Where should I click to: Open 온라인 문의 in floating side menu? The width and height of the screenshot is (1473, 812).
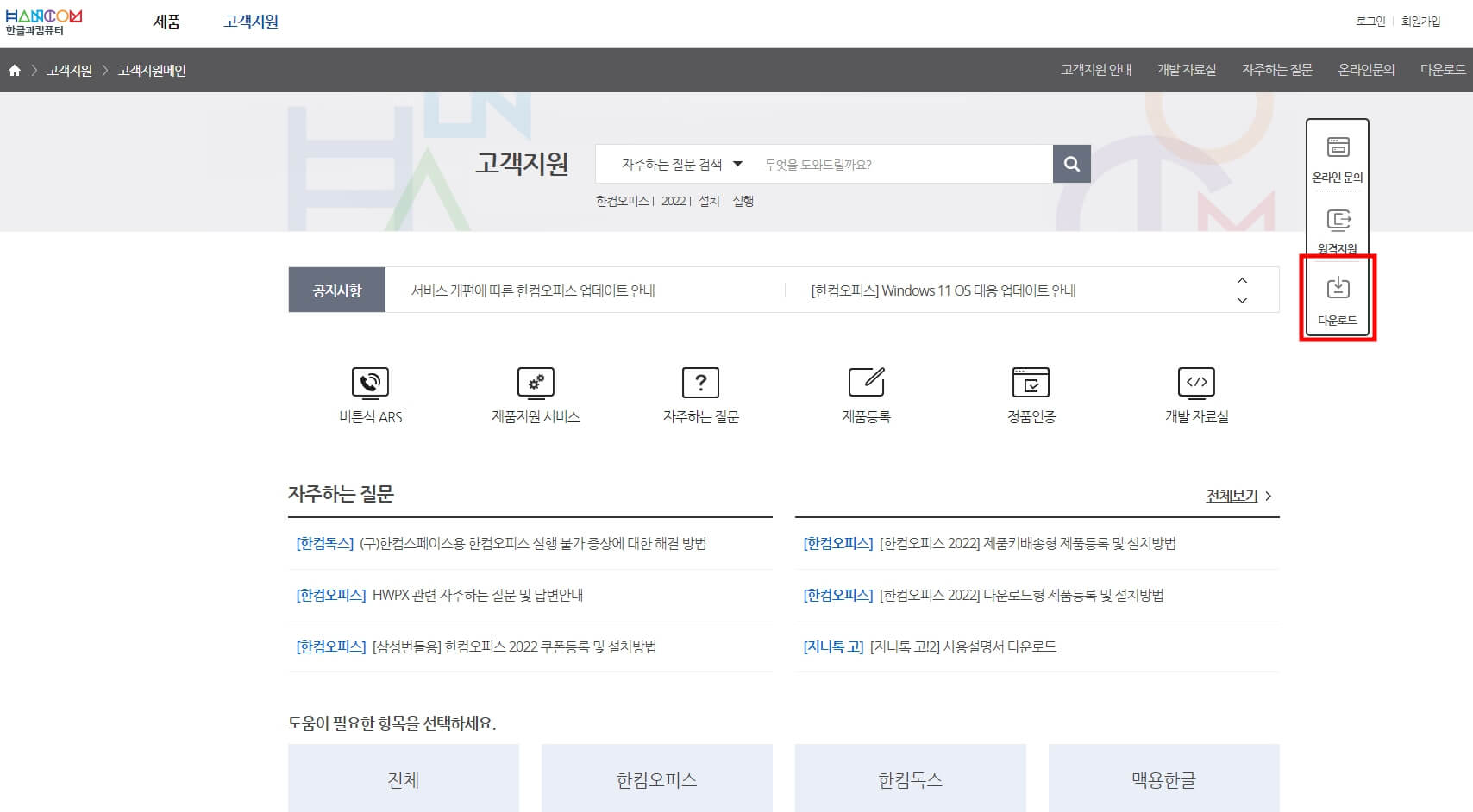click(1338, 160)
